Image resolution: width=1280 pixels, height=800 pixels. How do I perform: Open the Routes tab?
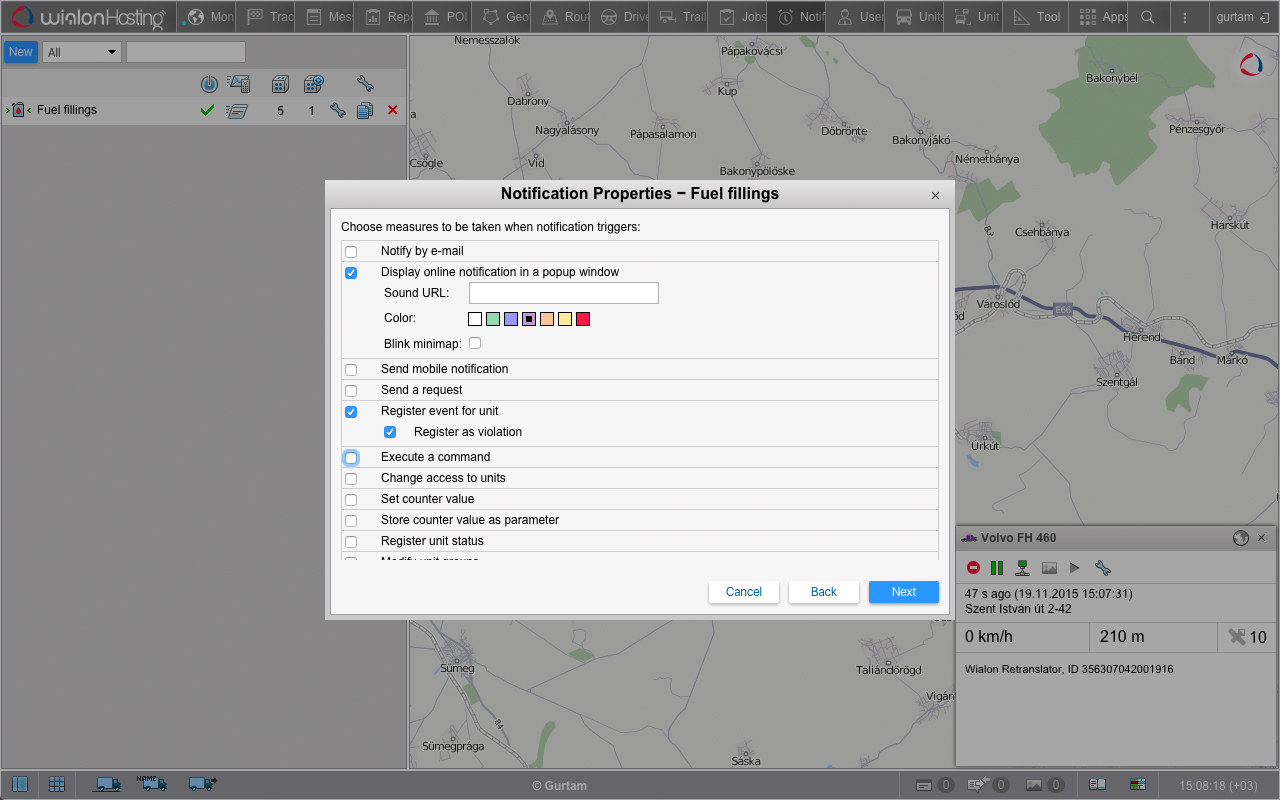[x=562, y=17]
